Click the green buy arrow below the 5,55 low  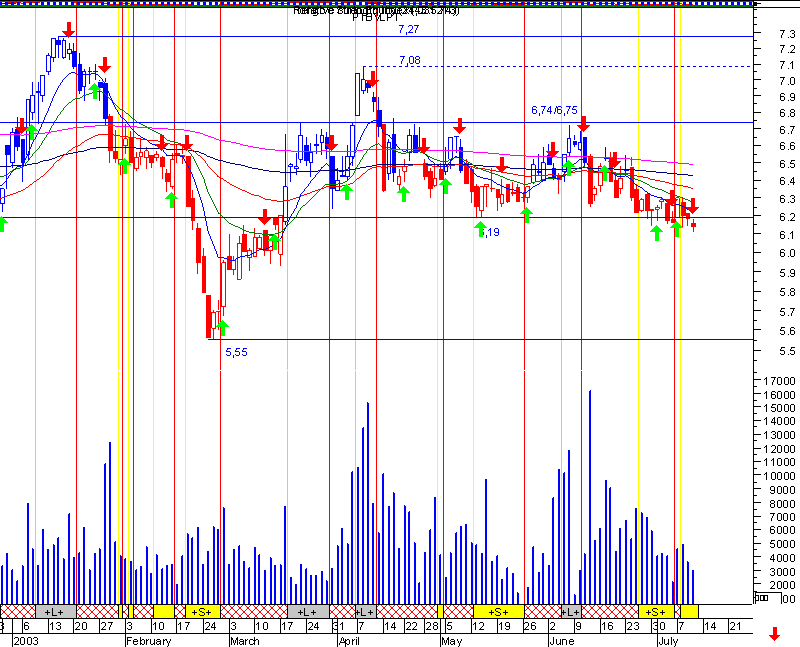pyautogui.click(x=222, y=328)
